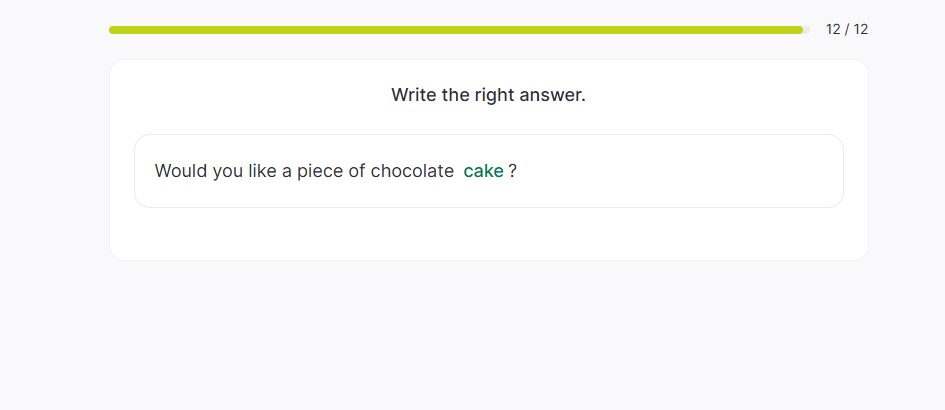Click the word "piece" in the sentence
This screenshot has width=945, height=410.
(x=318, y=171)
